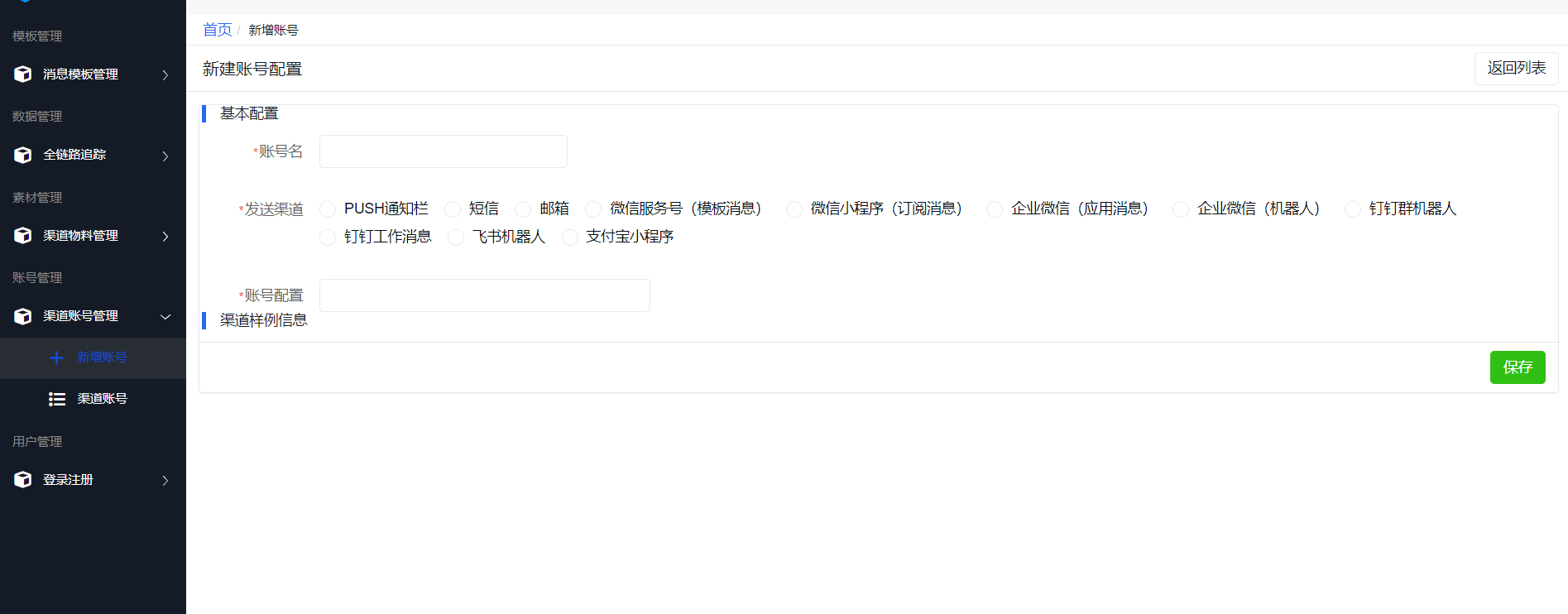
Task: Click the 发送渠道 field label
Action: (x=274, y=209)
